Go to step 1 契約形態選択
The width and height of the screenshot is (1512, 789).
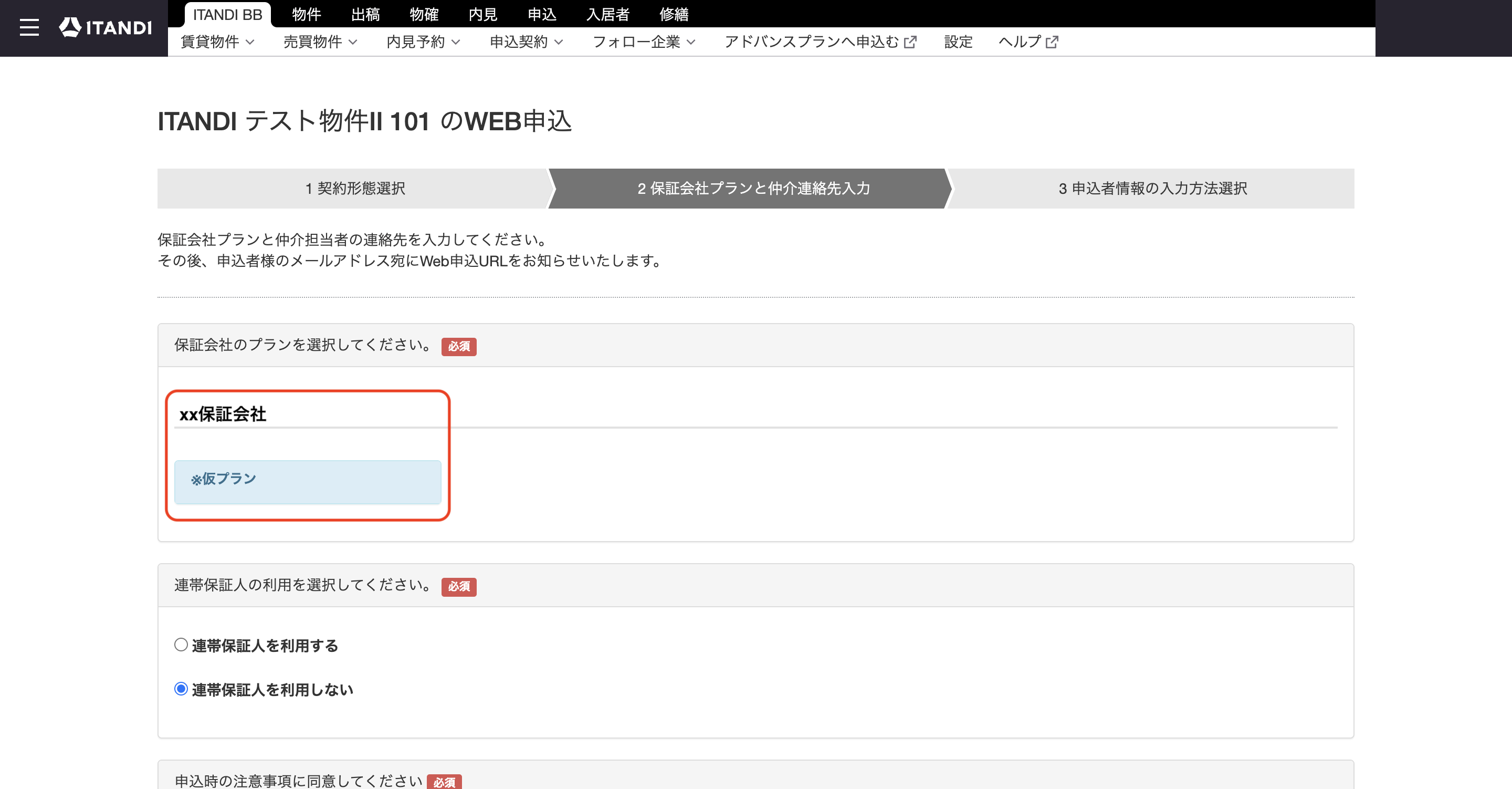coord(355,189)
